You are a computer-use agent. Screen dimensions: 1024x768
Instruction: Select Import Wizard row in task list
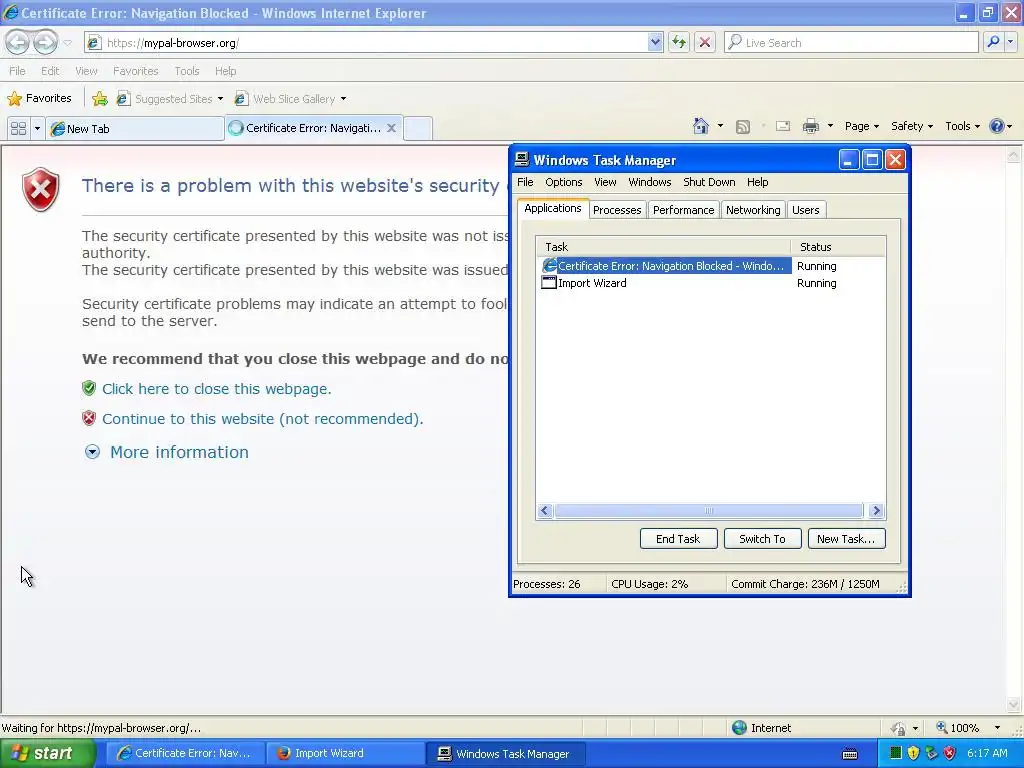(x=713, y=283)
